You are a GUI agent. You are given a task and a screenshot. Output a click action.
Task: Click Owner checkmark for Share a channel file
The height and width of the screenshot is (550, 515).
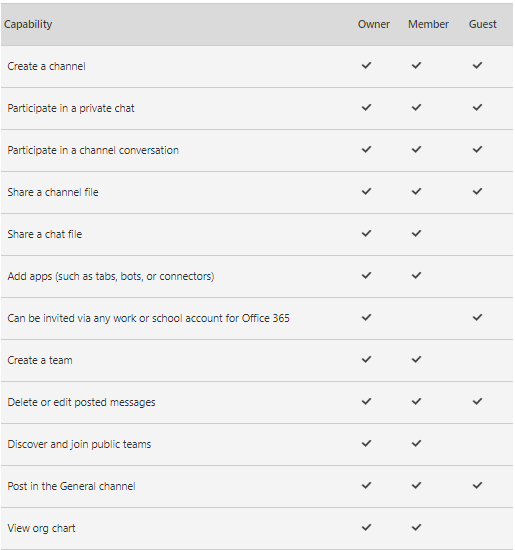pos(366,192)
